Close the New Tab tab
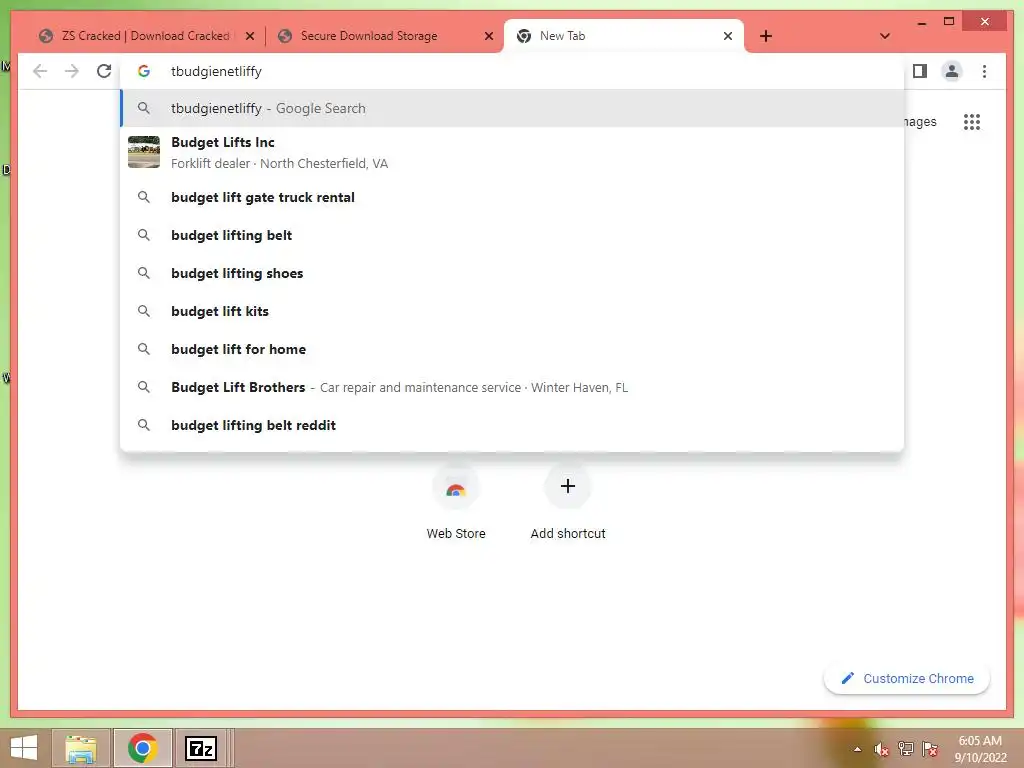 [728, 36]
